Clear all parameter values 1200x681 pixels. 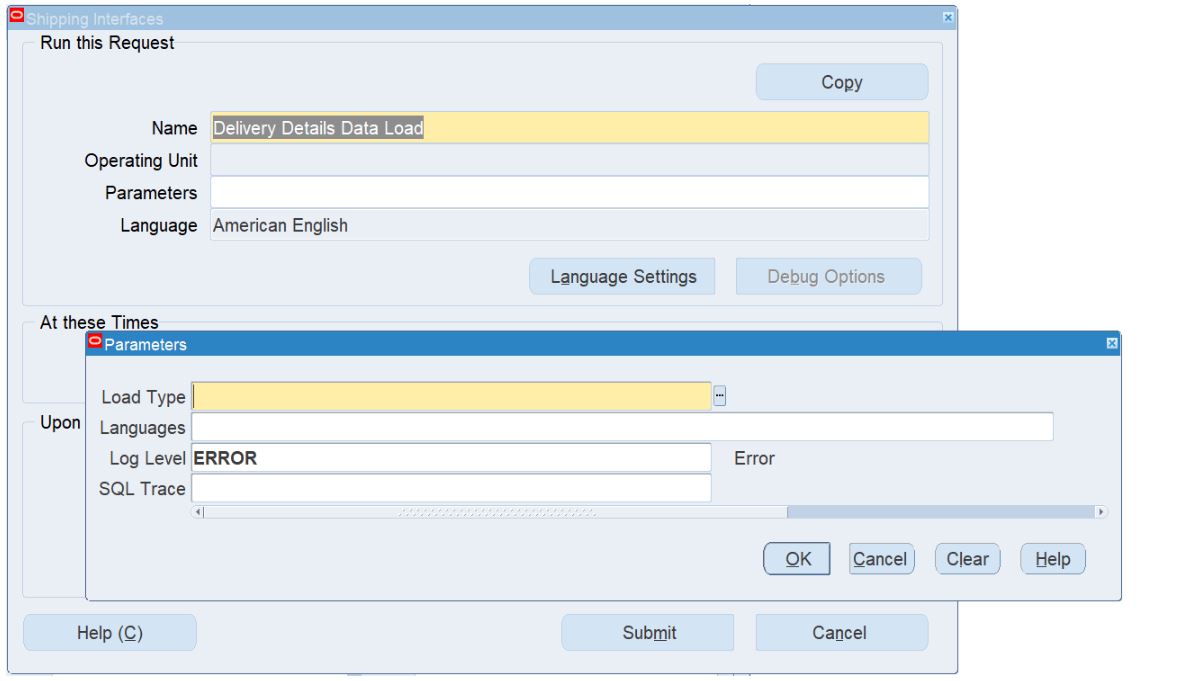coord(966,559)
